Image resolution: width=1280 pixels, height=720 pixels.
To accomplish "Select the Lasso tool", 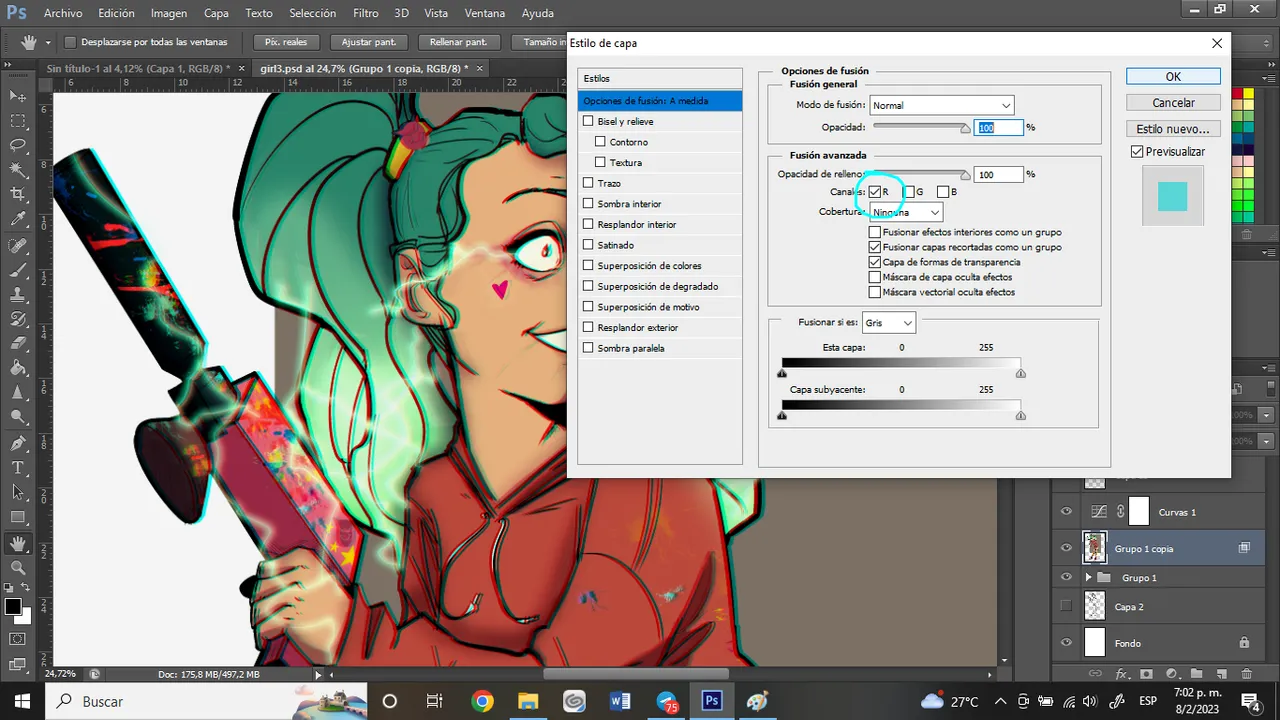I will tap(18, 145).
